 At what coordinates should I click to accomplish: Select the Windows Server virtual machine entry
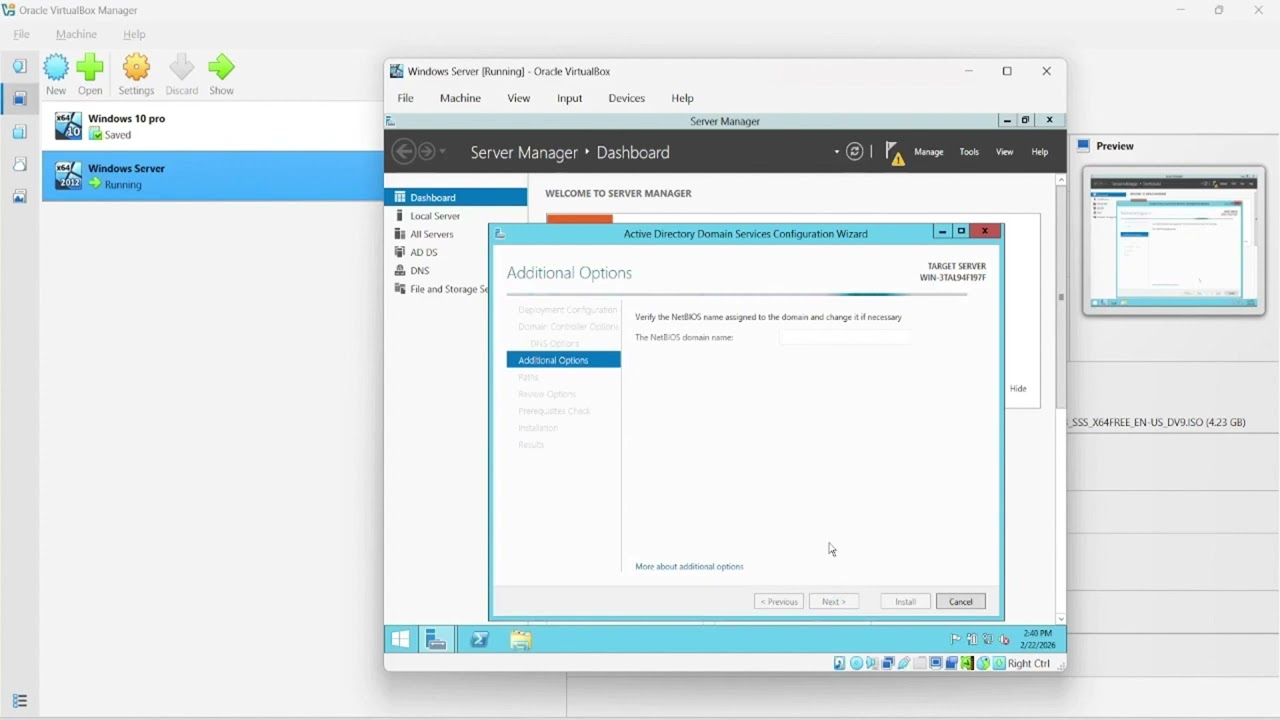pyautogui.click(x=213, y=176)
